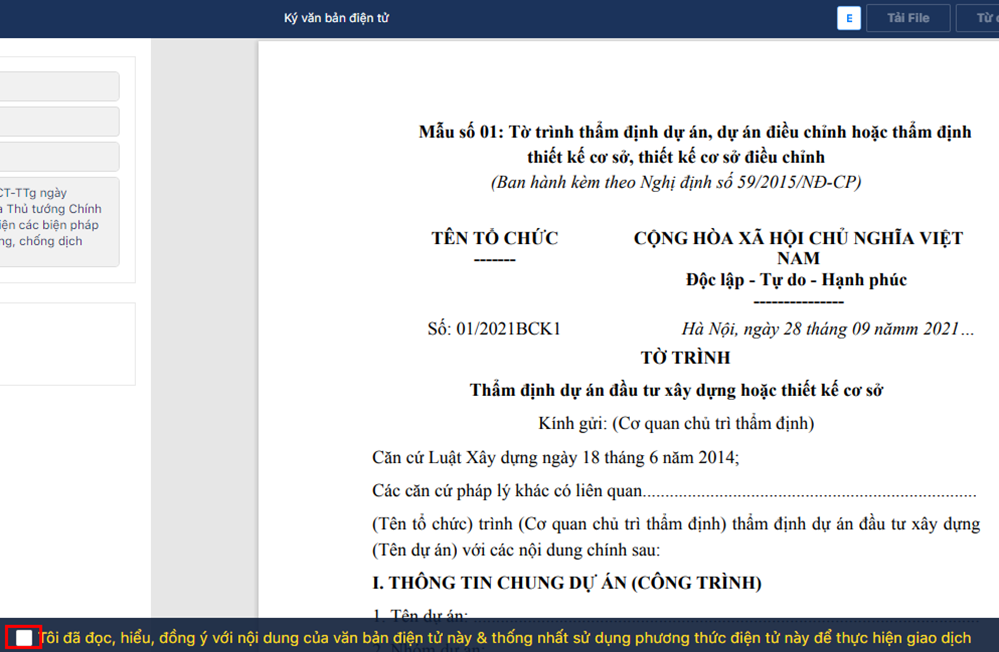999x652 pixels.
Task: Click the Tải File button
Action: (908, 18)
